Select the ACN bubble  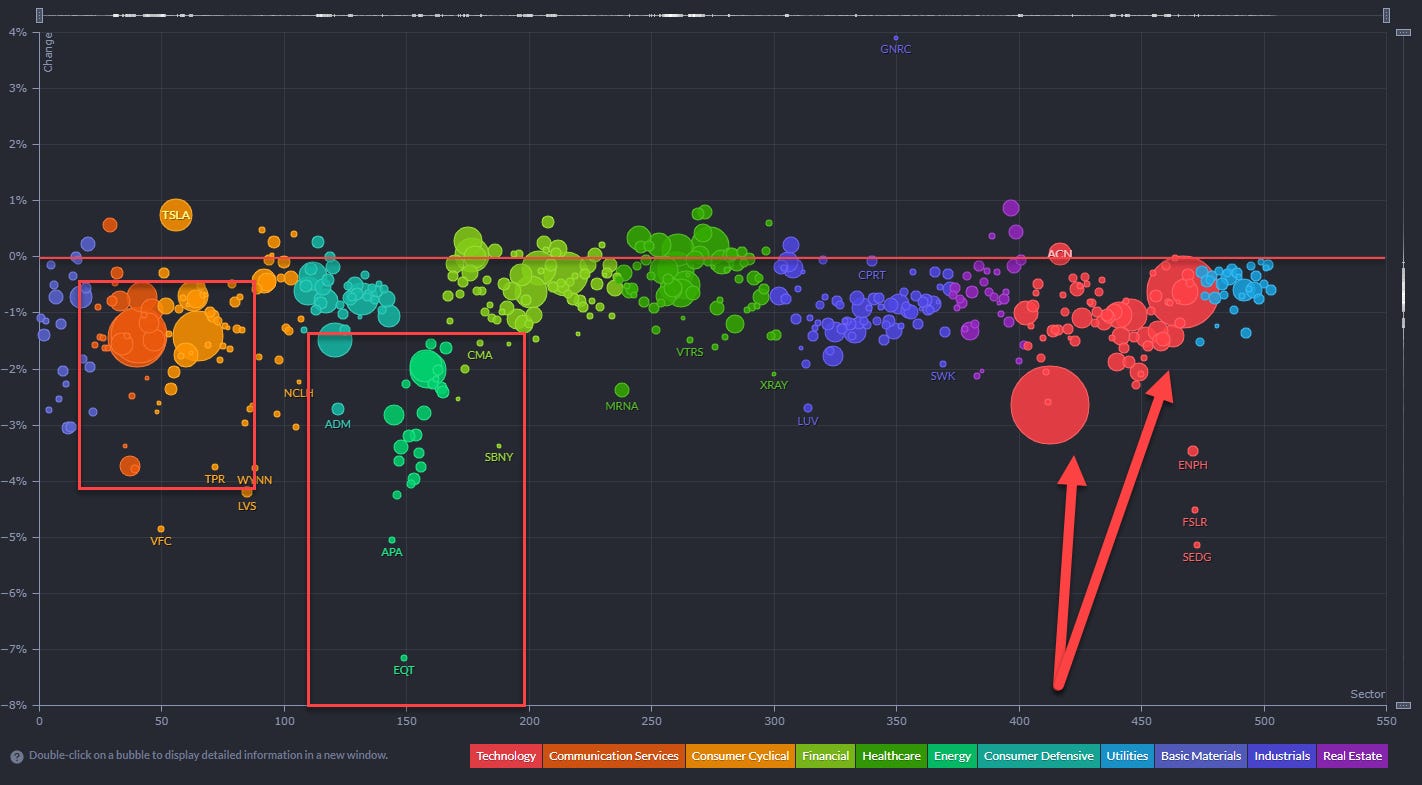coord(1060,254)
